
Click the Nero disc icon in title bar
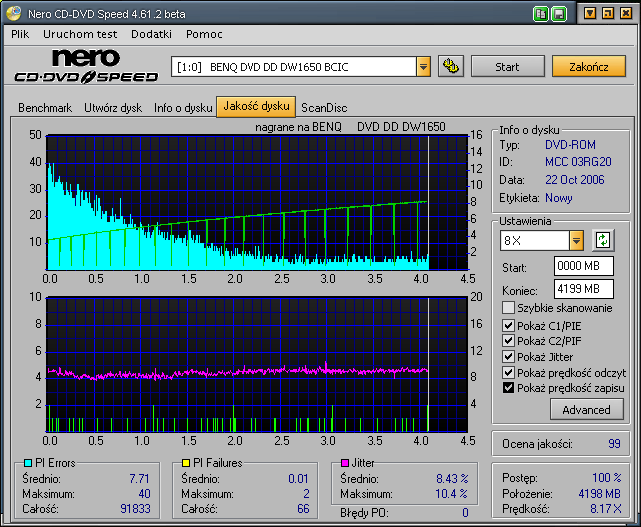tap(14, 13)
